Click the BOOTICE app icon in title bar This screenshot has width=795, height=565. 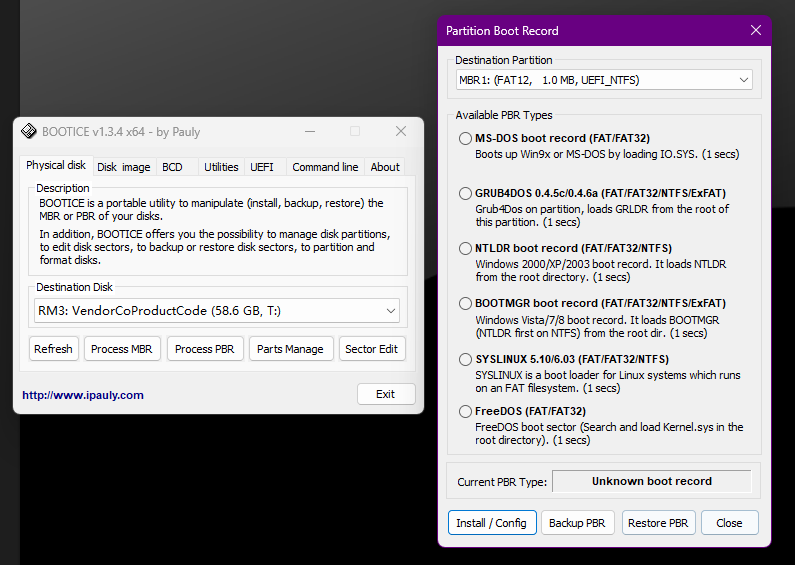(x=29, y=131)
